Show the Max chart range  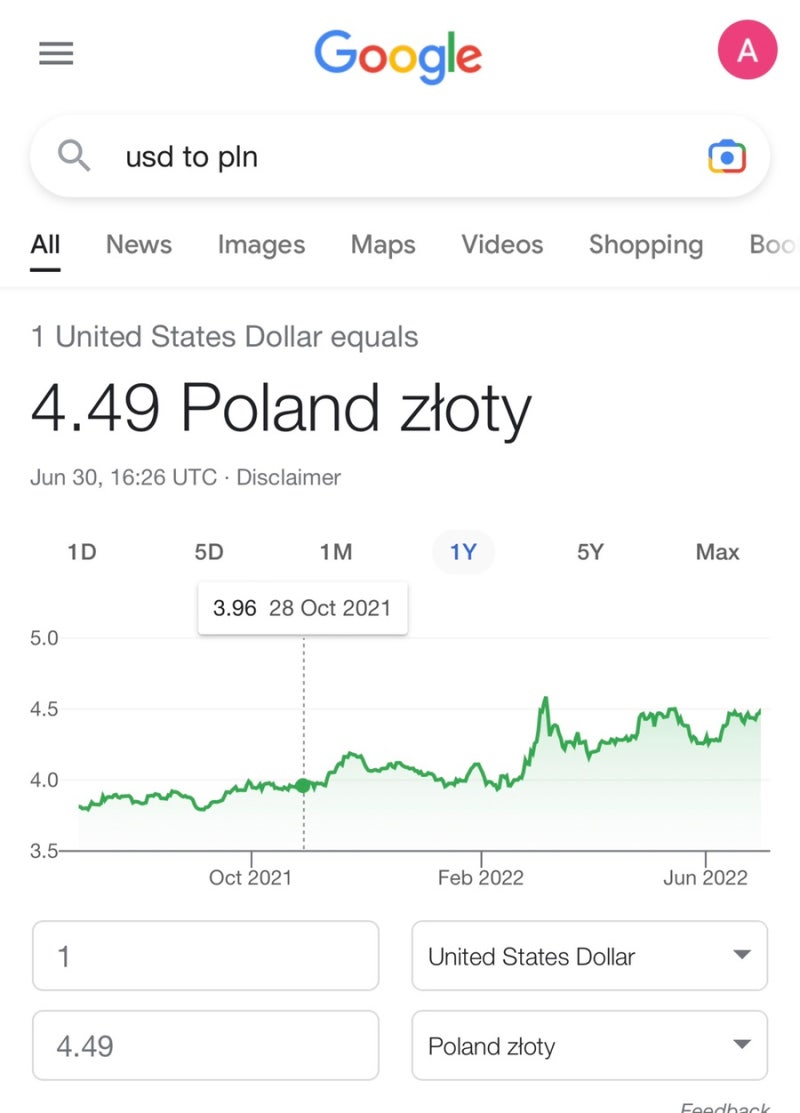click(x=717, y=552)
